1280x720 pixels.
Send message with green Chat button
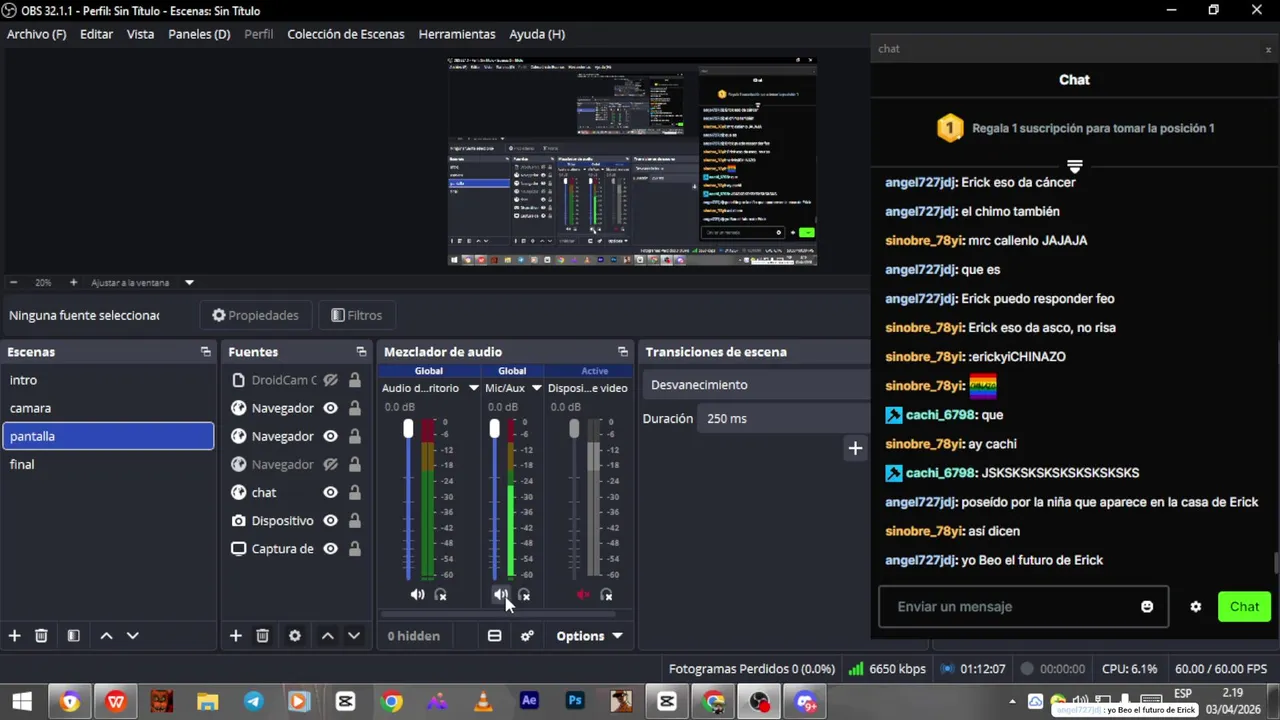coord(1244,607)
